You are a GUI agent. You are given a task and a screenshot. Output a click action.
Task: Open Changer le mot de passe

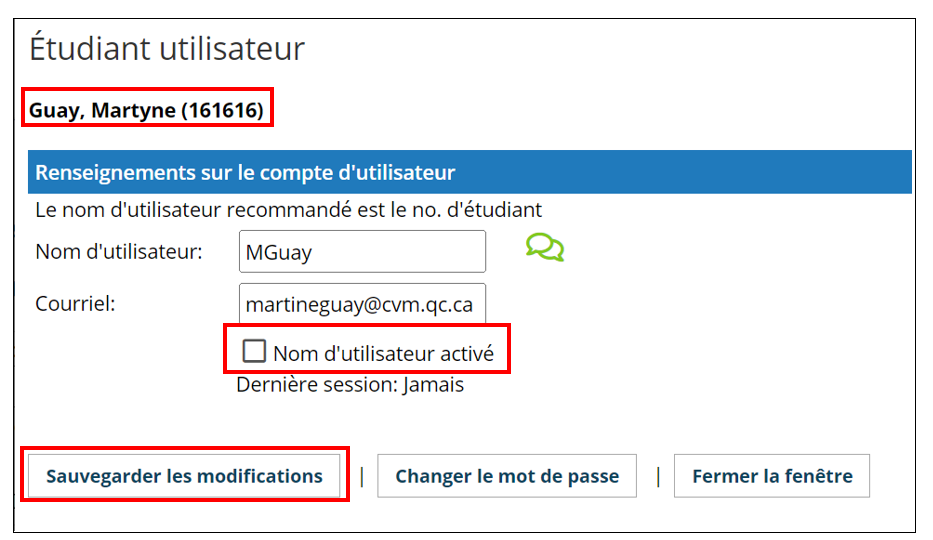coord(507,476)
